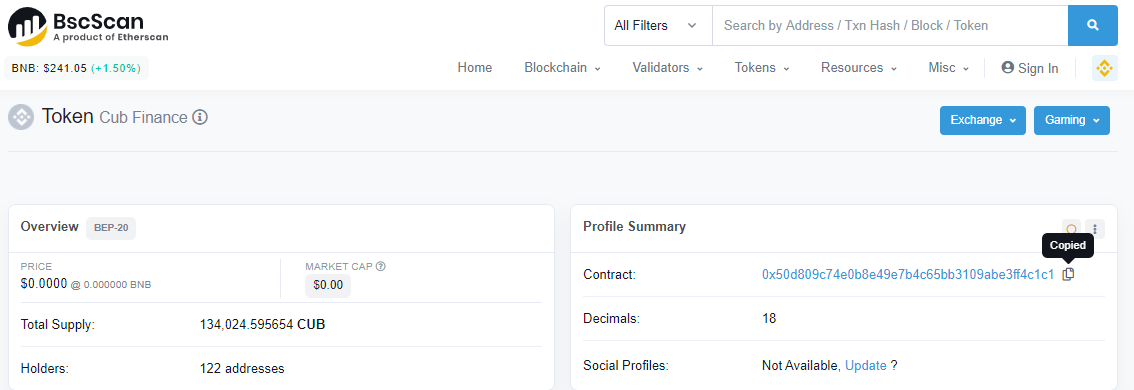This screenshot has height=390, width=1134.
Task: Click the Binance chain icon in navbar
Action: (x=1104, y=68)
